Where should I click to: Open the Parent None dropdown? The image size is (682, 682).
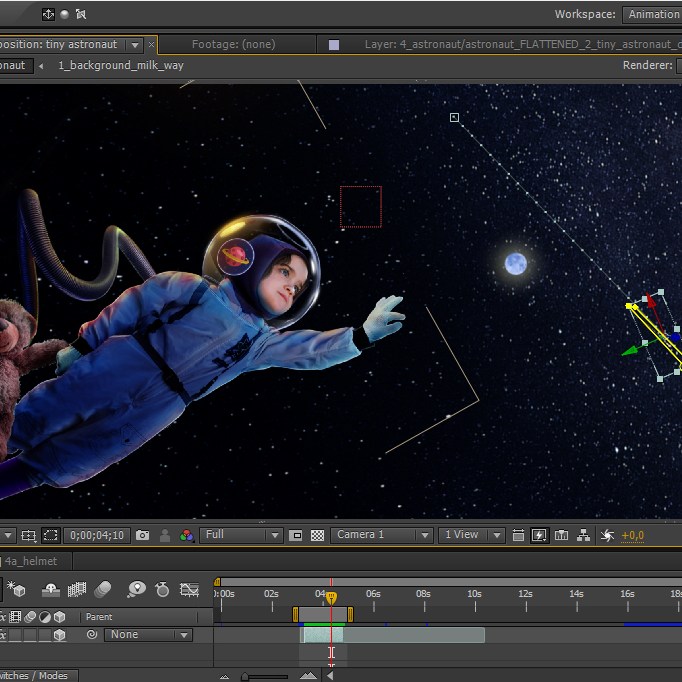coord(150,635)
